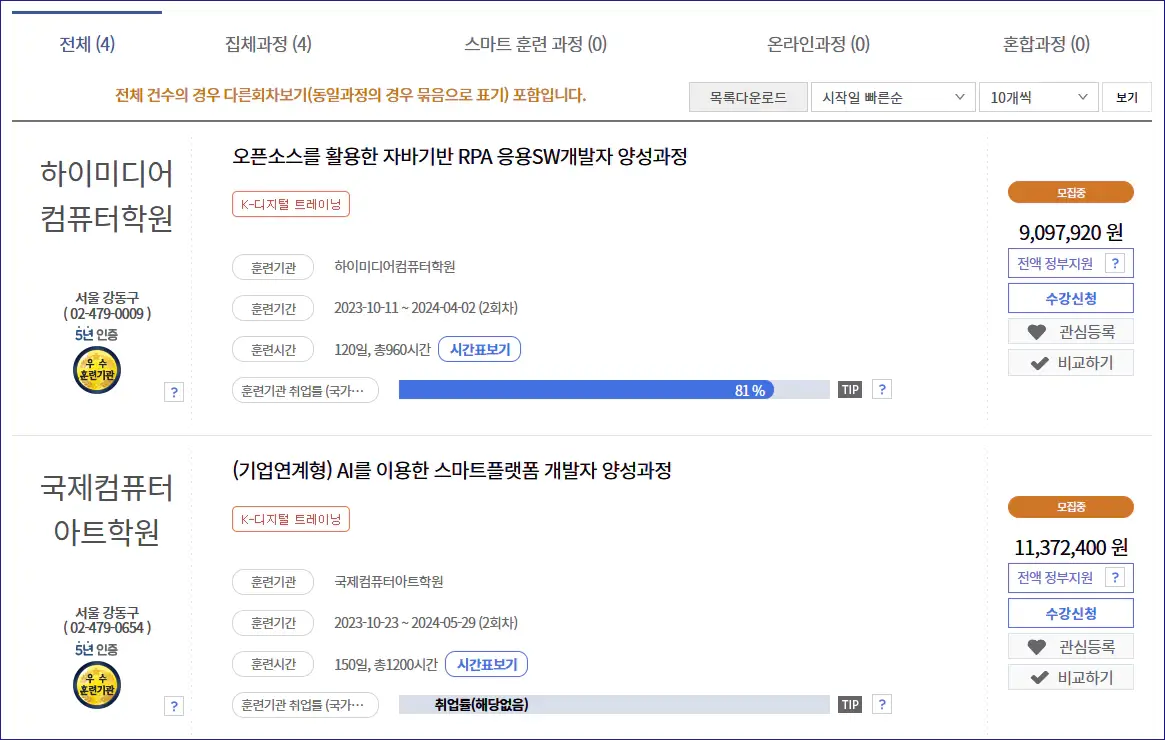Click the 우수훈련기관 badge of 국제컴퓨터아트학원
The image size is (1165, 740).
(96, 684)
